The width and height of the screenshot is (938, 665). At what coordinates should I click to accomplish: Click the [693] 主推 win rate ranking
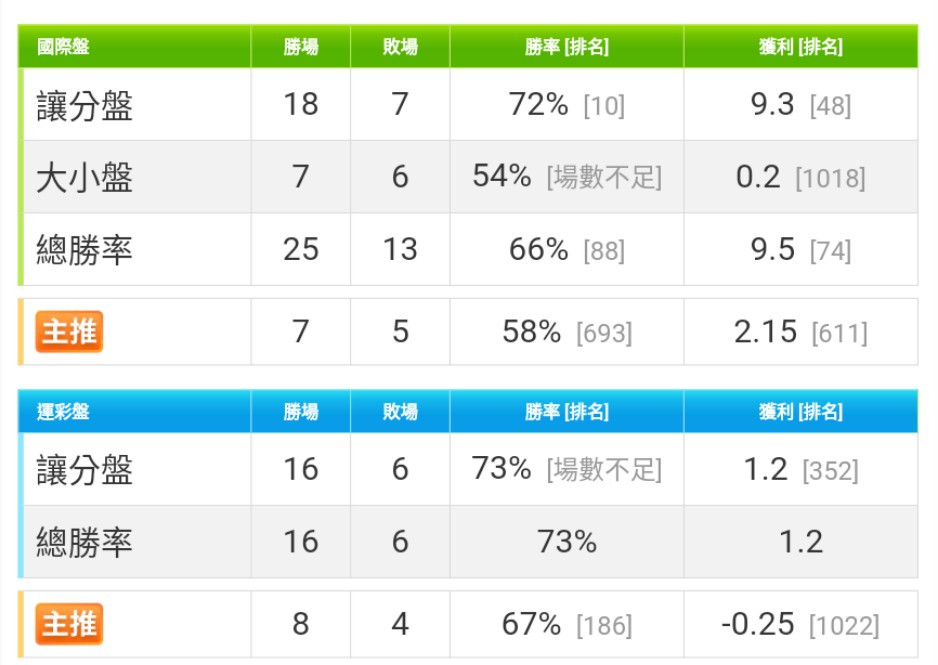click(604, 333)
